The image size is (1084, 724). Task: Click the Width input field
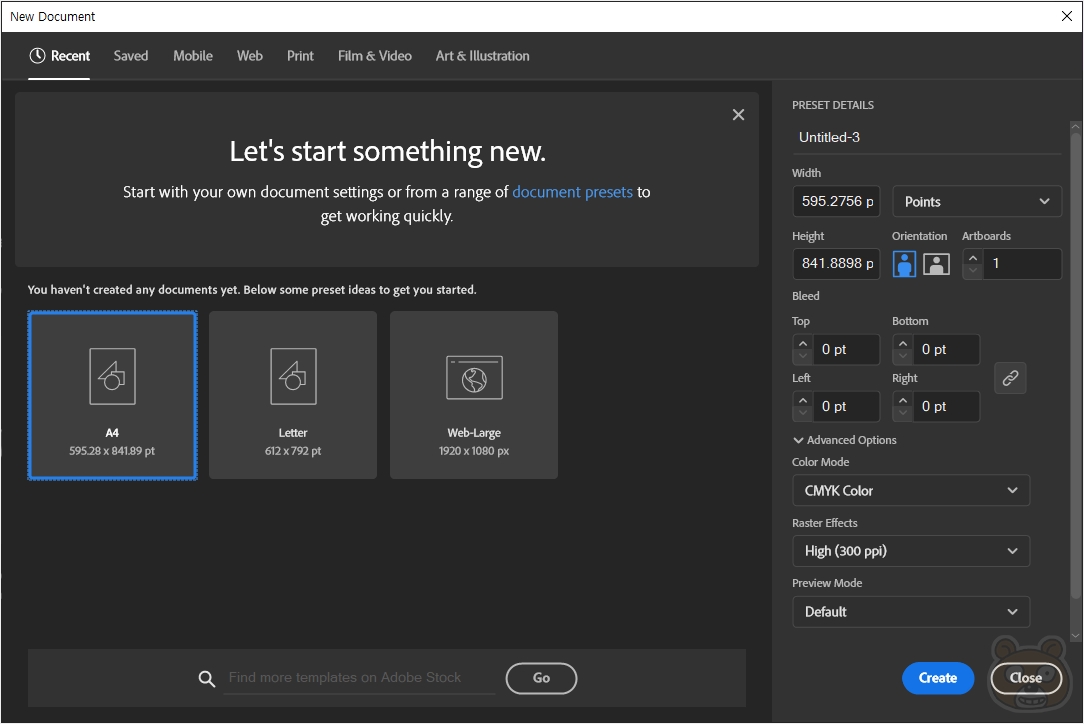click(x=836, y=201)
